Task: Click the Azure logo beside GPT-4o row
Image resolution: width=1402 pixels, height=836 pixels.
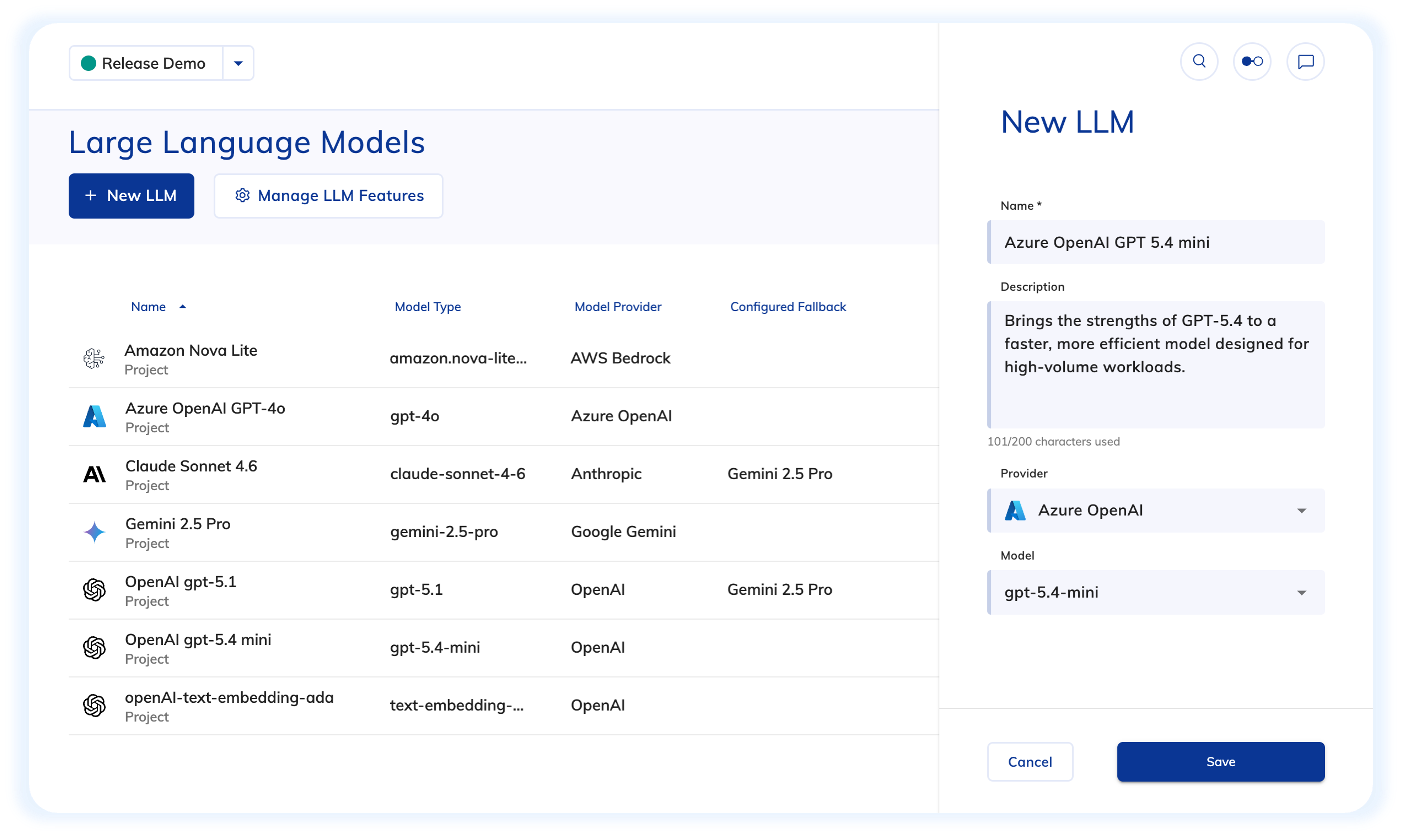Action: pos(94,417)
